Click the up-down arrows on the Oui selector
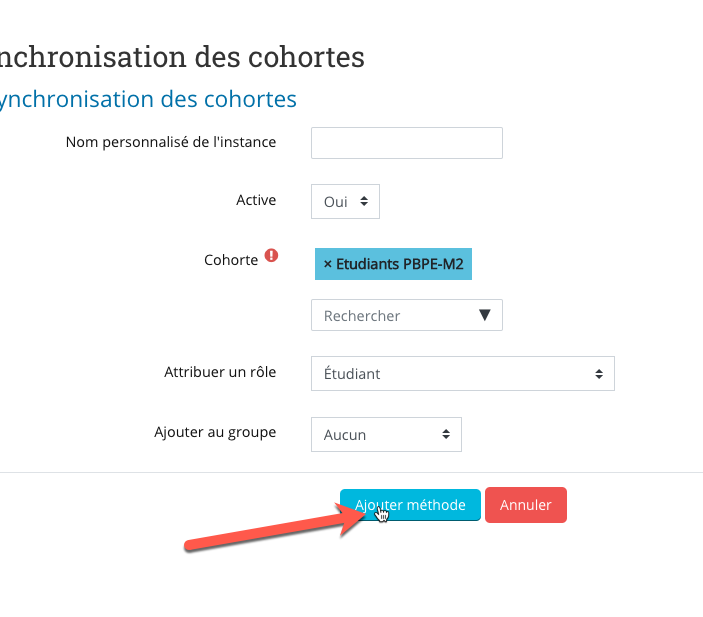Viewport: 703px width, 617px height. tap(364, 201)
